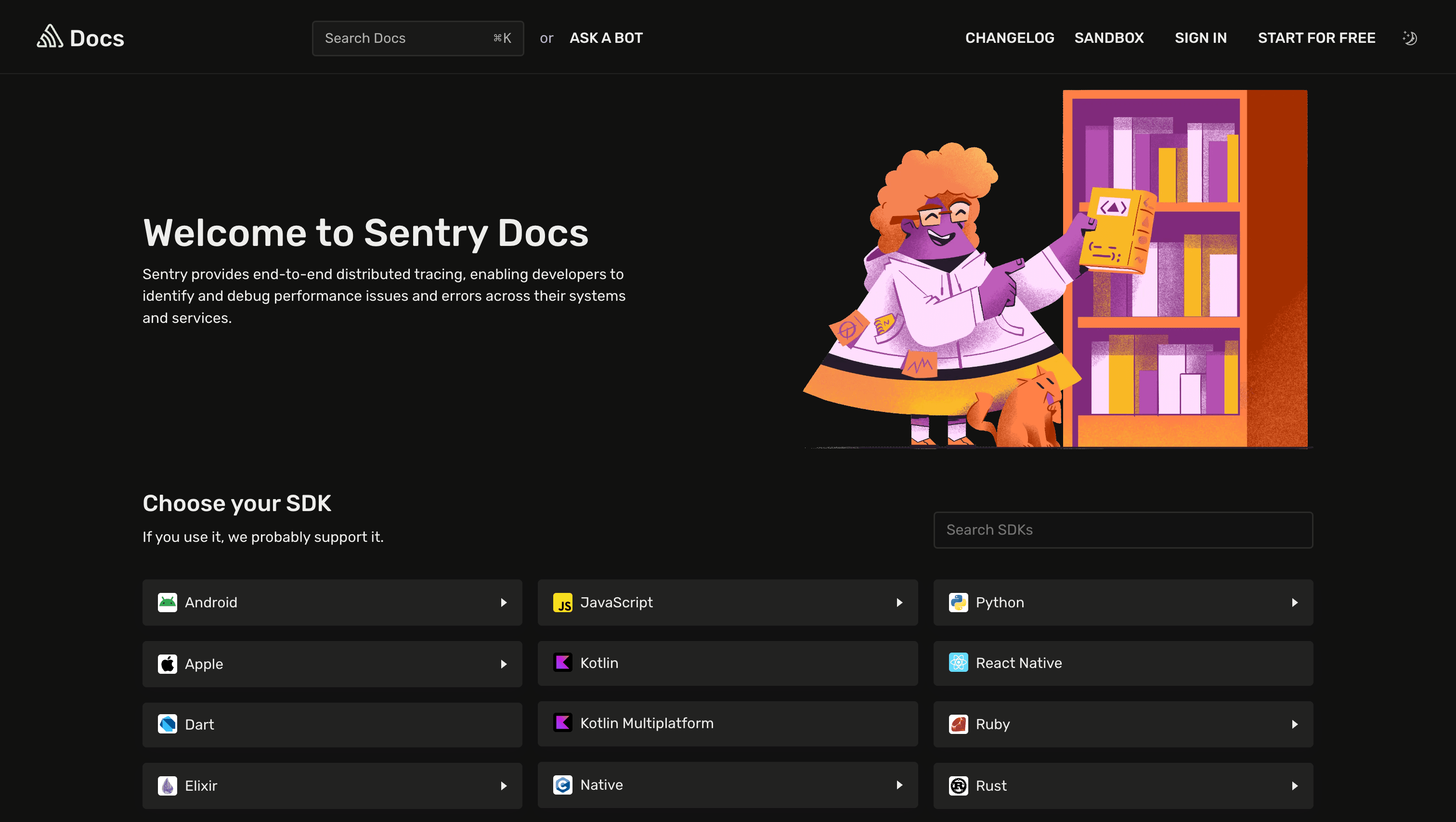Expand the JavaScript SDK options
The height and width of the screenshot is (822, 1456).
pos(899,602)
